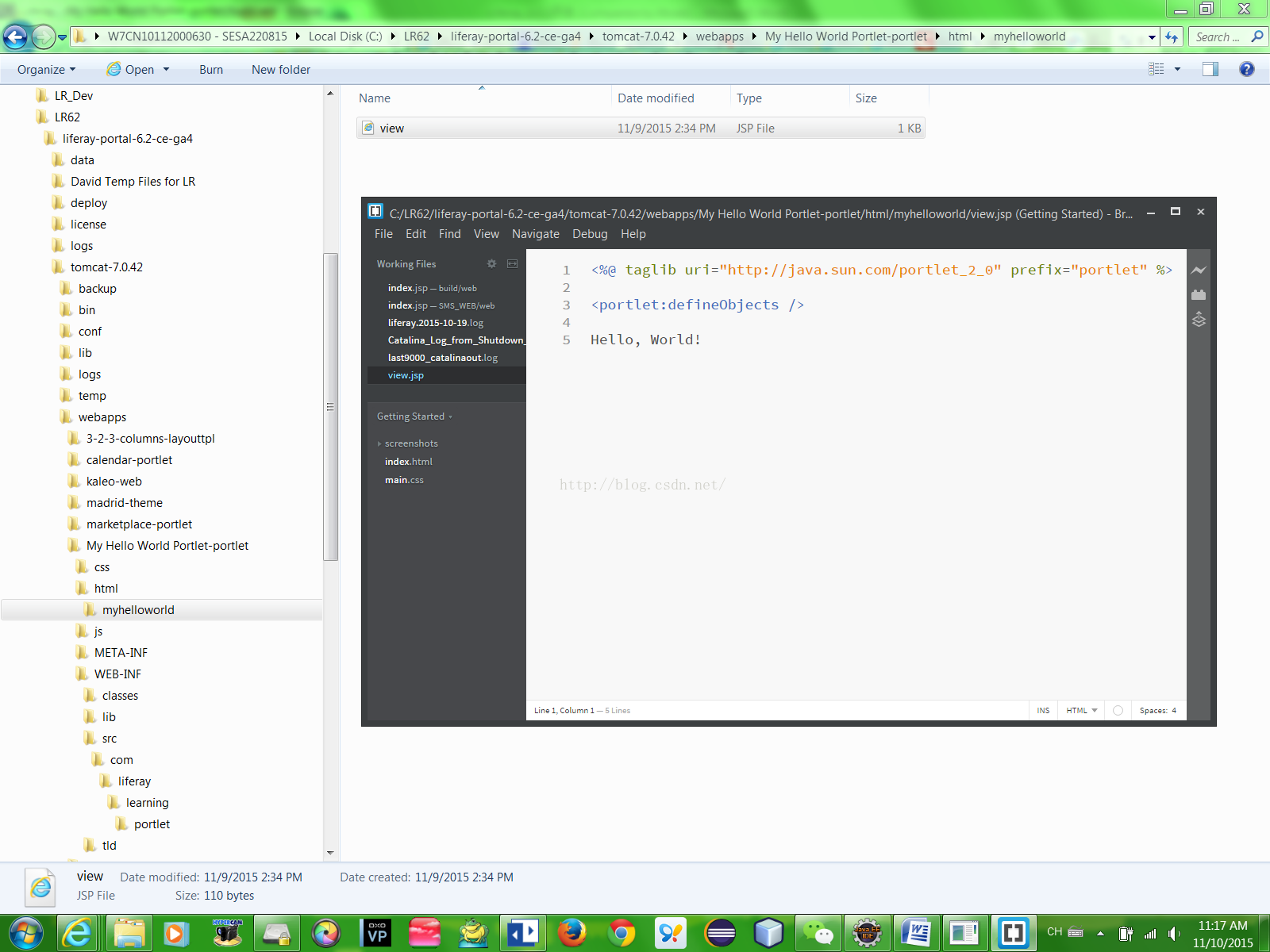Toggle INS insert mode in status bar
Viewport: 1270px width, 952px height.
[x=1043, y=711]
